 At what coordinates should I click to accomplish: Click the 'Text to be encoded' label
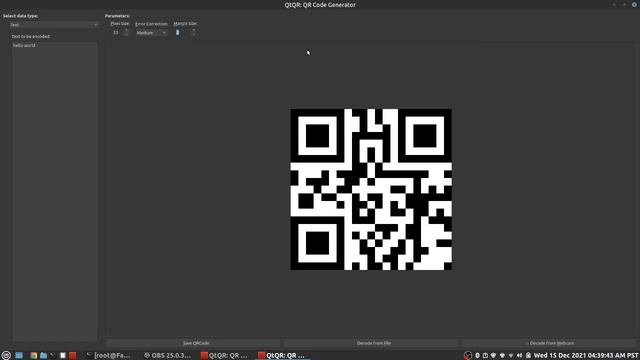(x=31, y=36)
